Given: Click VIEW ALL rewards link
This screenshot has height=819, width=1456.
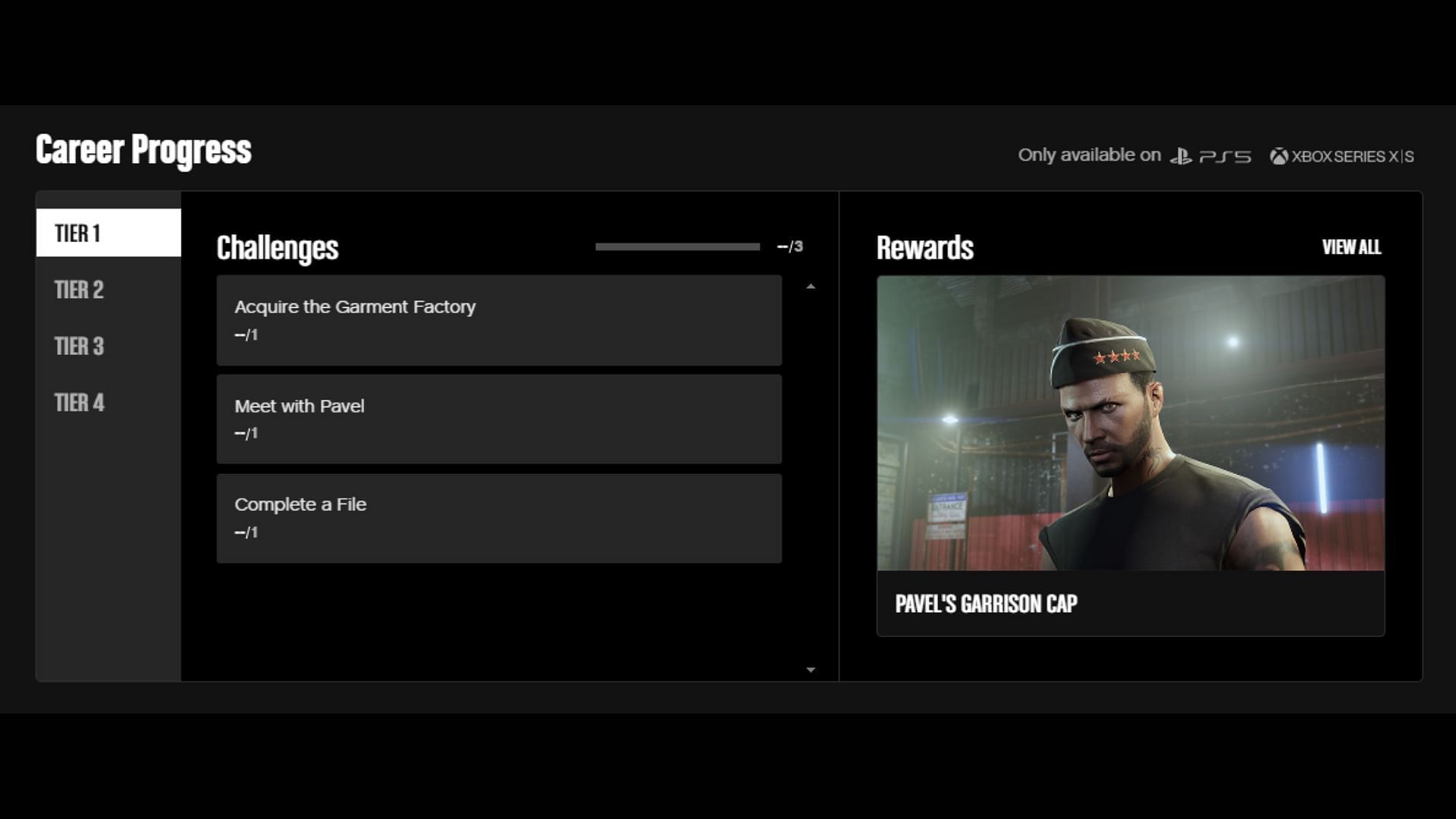Looking at the screenshot, I should [x=1352, y=247].
